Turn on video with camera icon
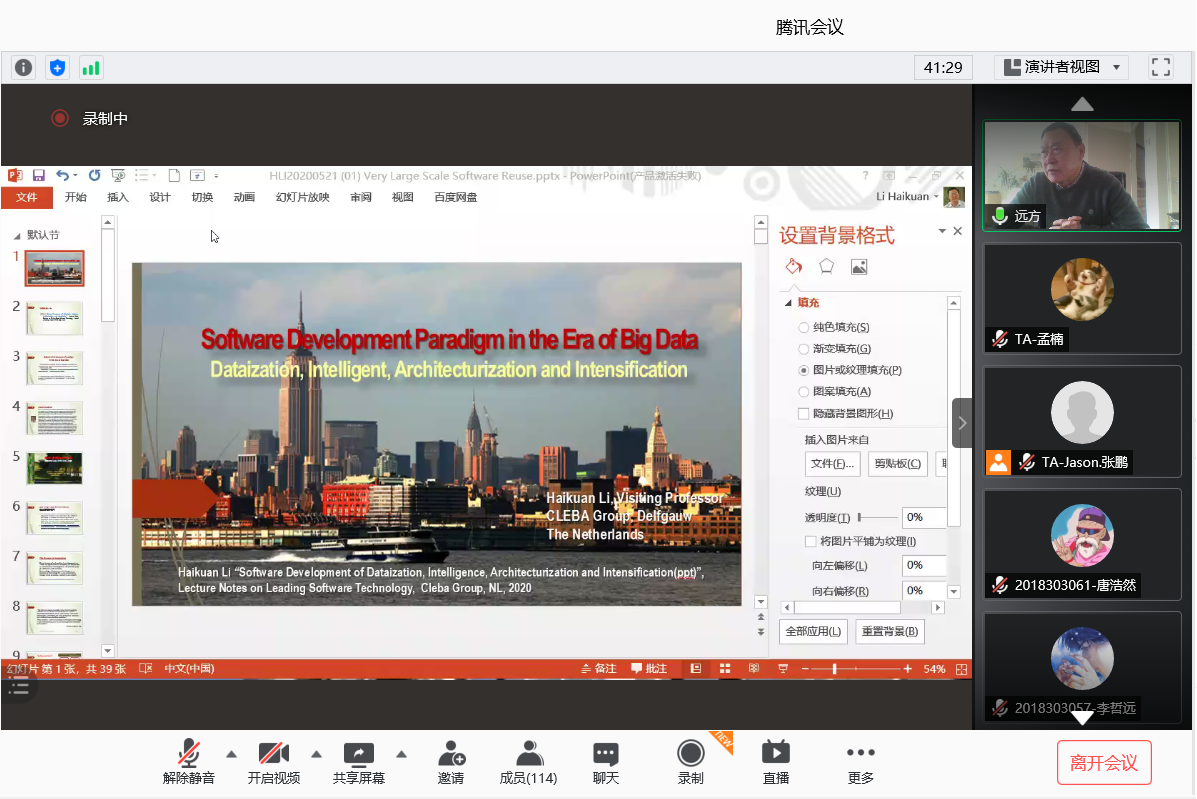This screenshot has width=1197, height=799. coord(273,753)
